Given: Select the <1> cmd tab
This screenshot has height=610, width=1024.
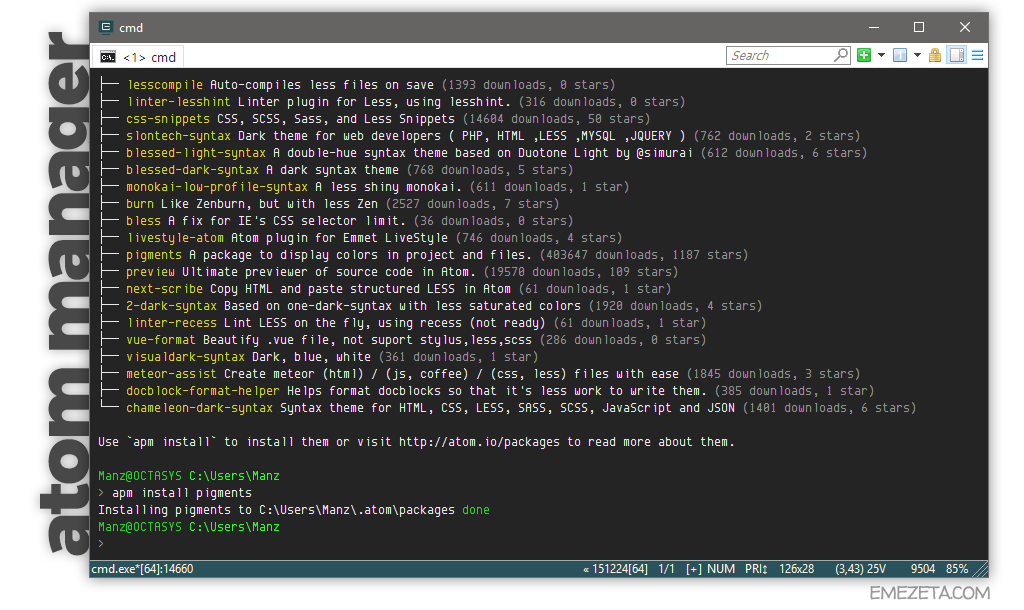Looking at the screenshot, I should tap(139, 57).
